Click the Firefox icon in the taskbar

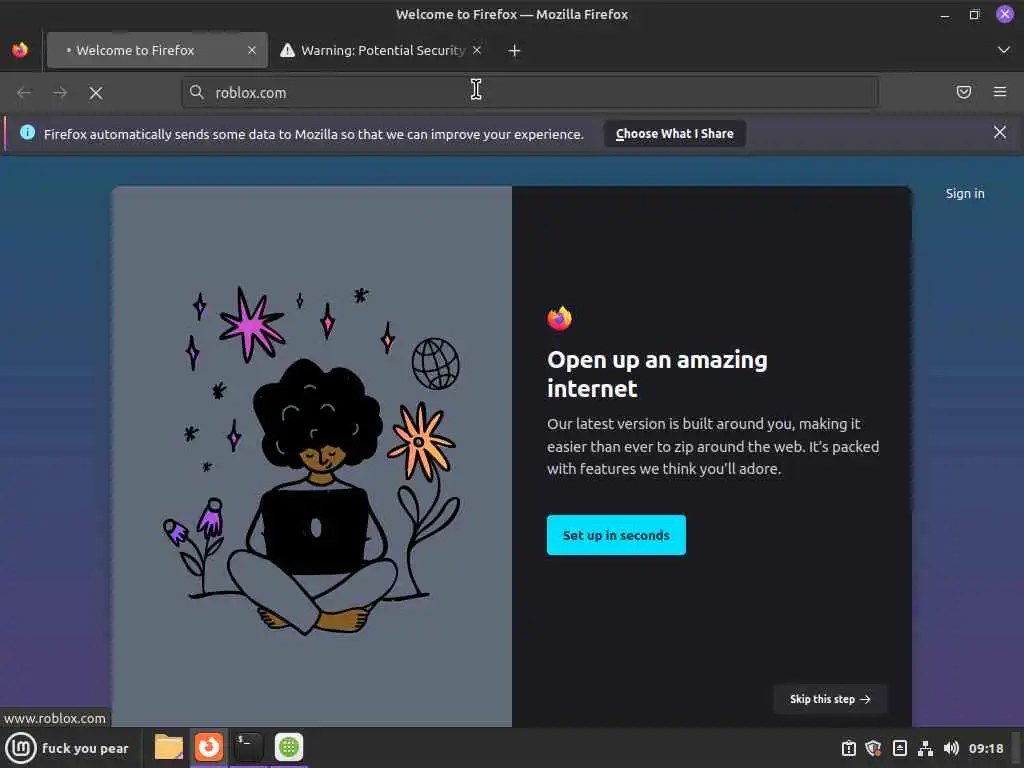pos(209,747)
